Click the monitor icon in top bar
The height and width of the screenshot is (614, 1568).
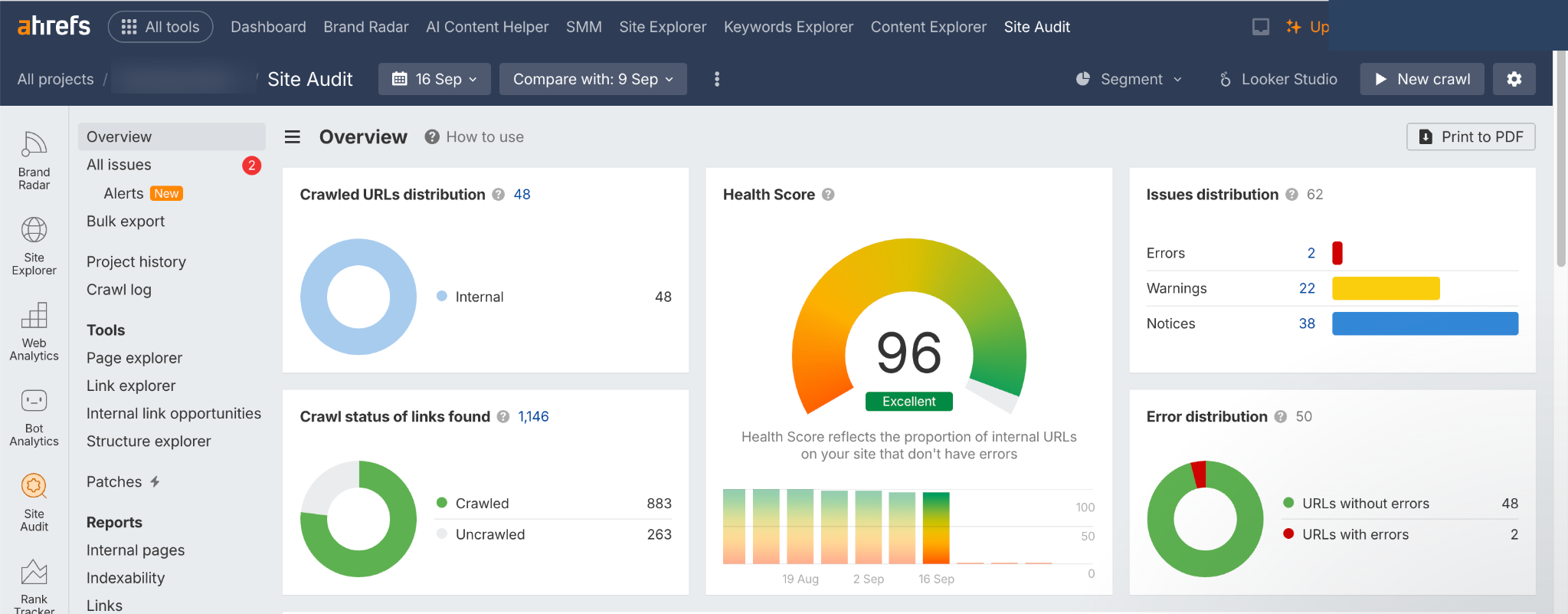[1260, 27]
